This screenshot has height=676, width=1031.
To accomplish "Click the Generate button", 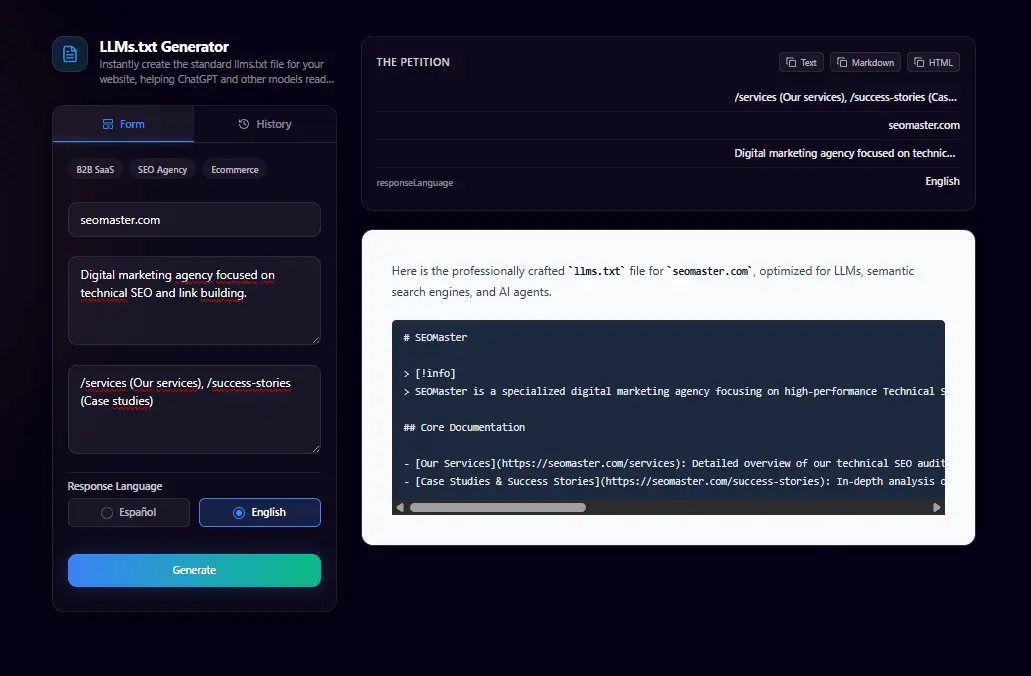I will click(x=194, y=570).
